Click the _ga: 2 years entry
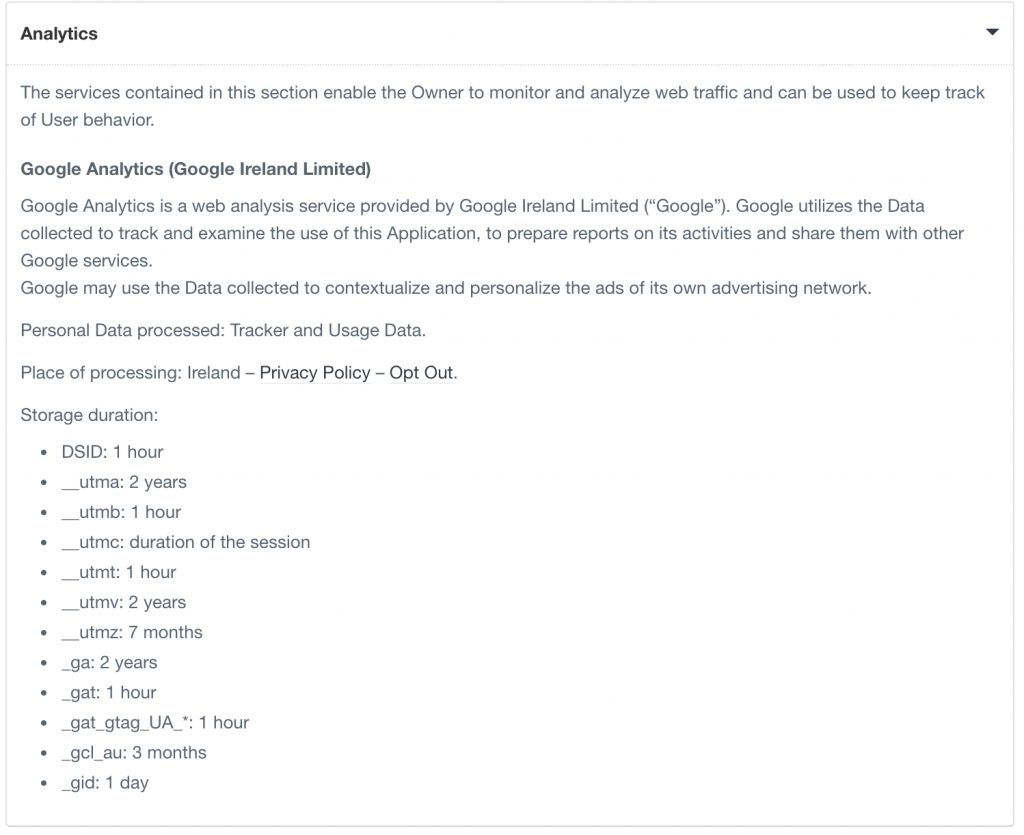Image resolution: width=1024 pixels, height=835 pixels. (109, 662)
